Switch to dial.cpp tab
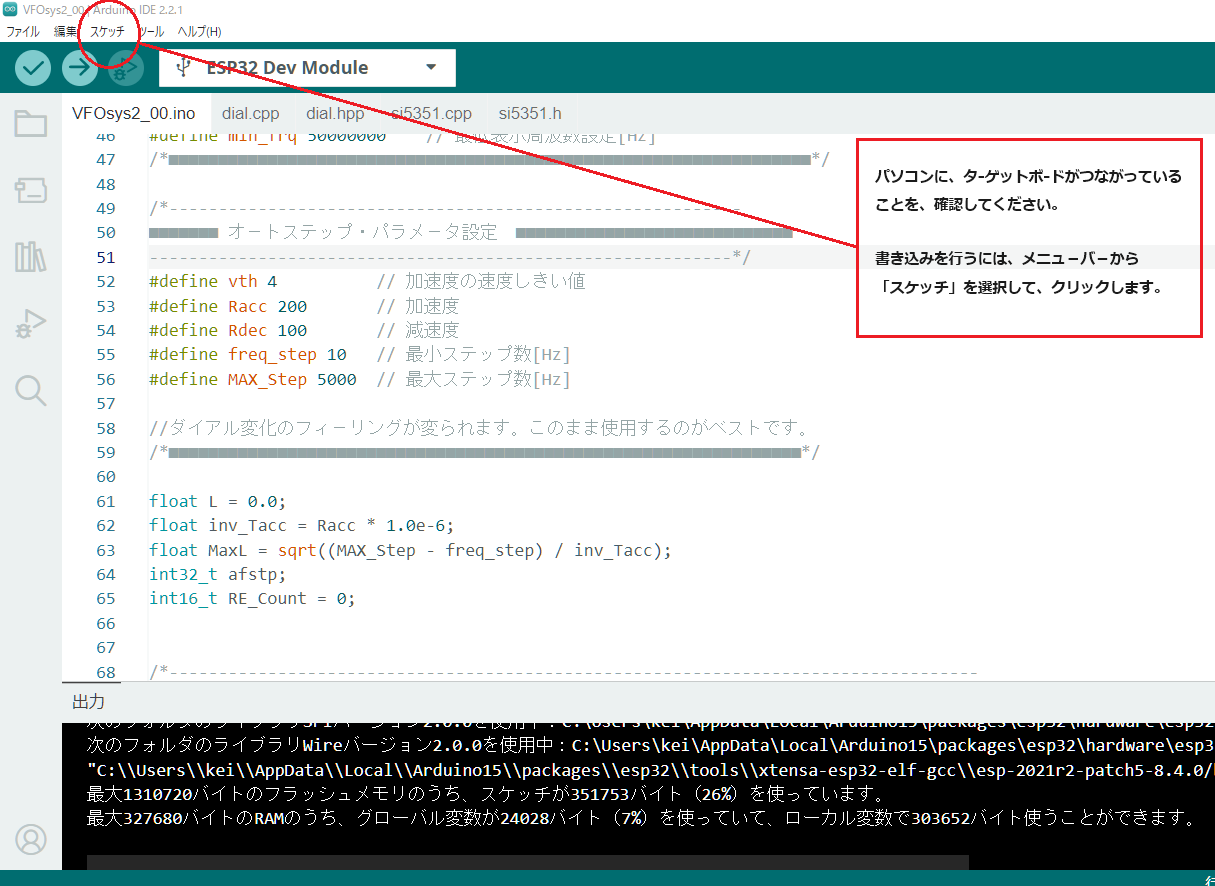This screenshot has height=886, width=1215. [251, 113]
